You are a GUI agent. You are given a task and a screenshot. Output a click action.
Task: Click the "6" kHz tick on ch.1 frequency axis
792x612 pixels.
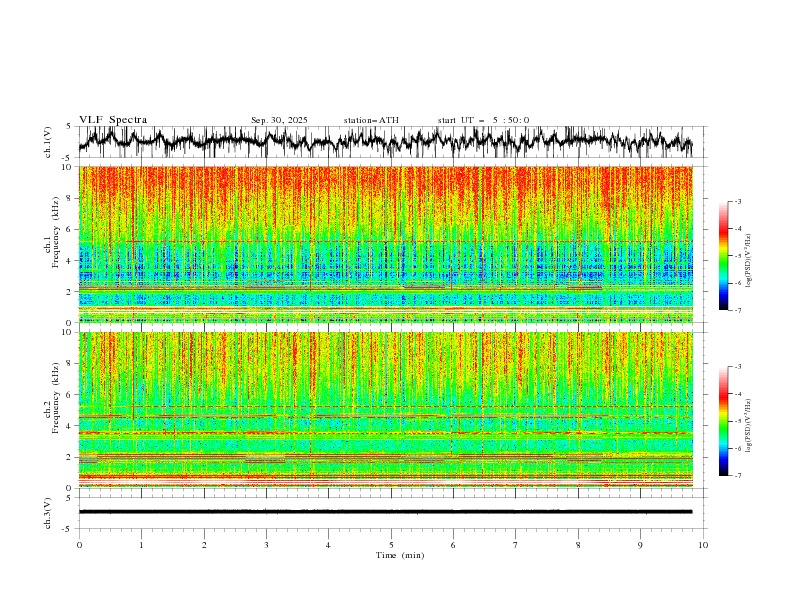tap(71, 229)
